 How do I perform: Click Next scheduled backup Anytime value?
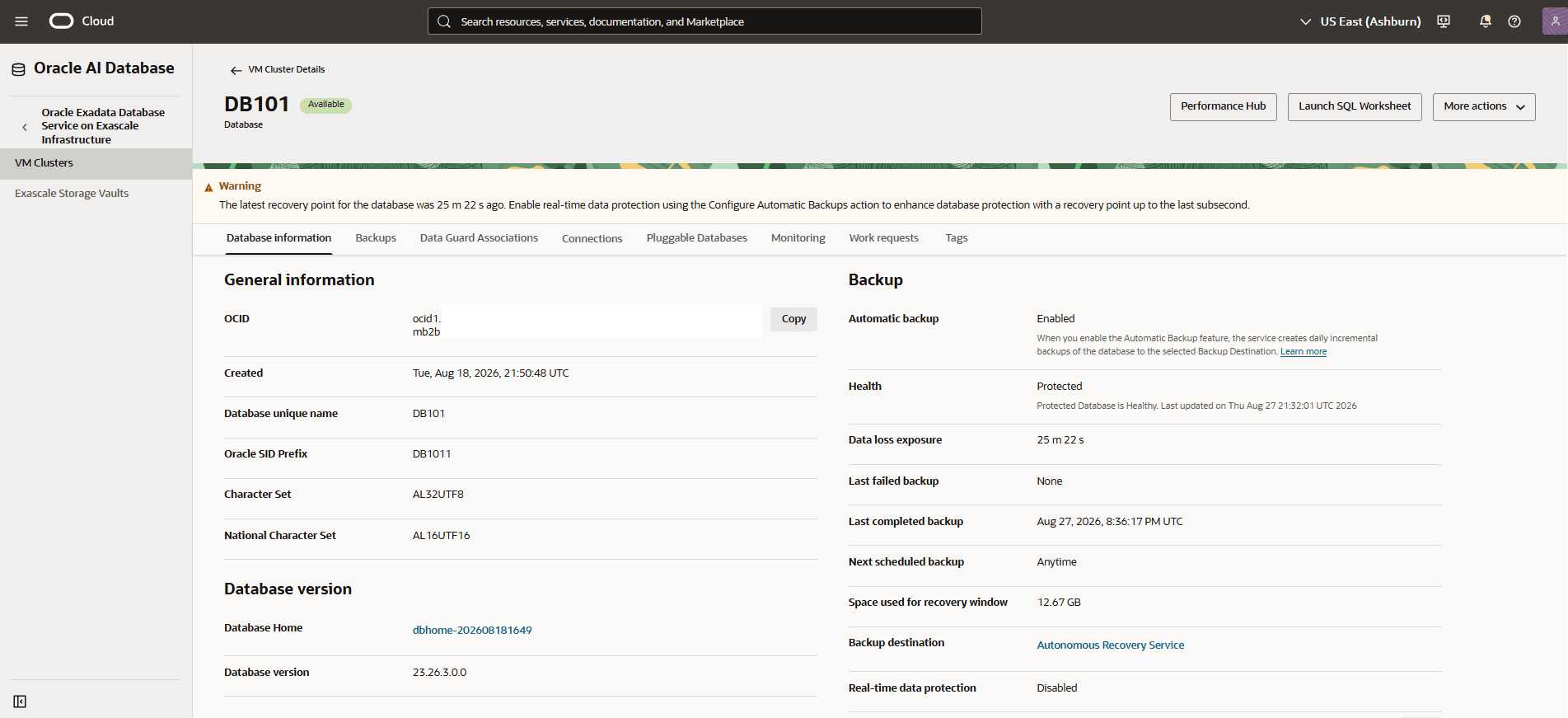pyautogui.click(x=1056, y=562)
